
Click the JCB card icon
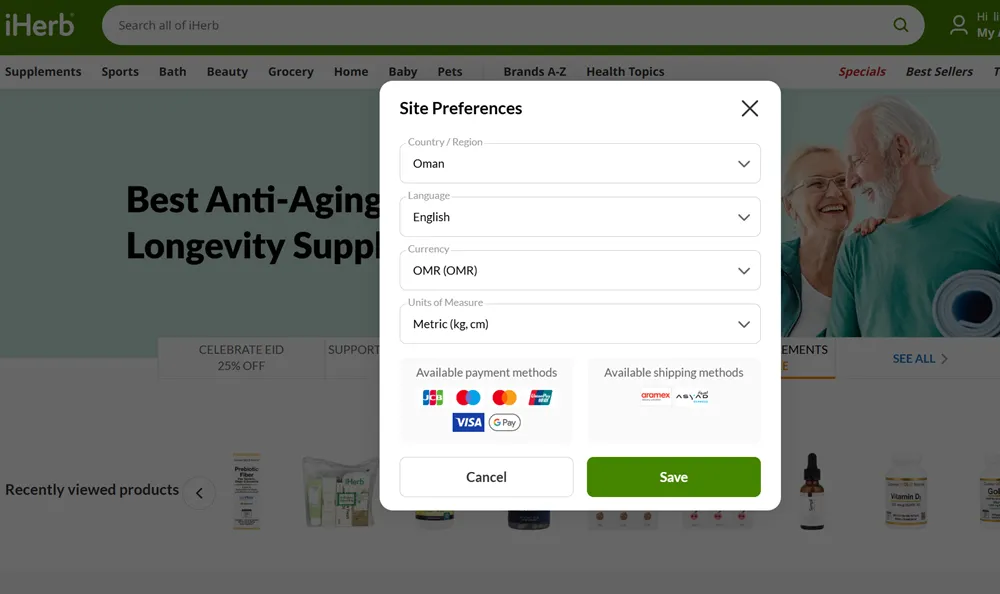pyautogui.click(x=432, y=397)
